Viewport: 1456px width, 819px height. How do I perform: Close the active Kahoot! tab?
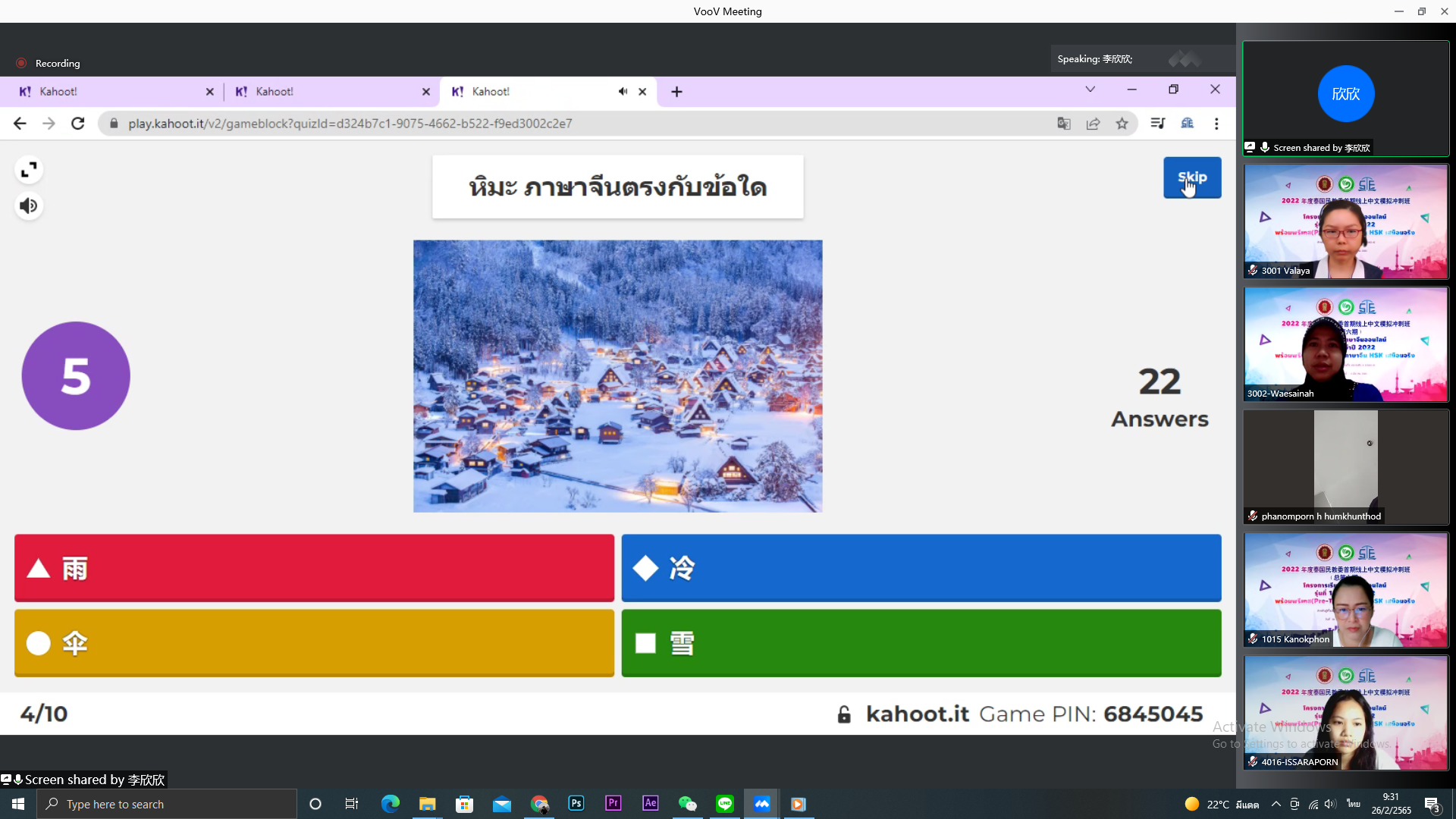point(642,92)
